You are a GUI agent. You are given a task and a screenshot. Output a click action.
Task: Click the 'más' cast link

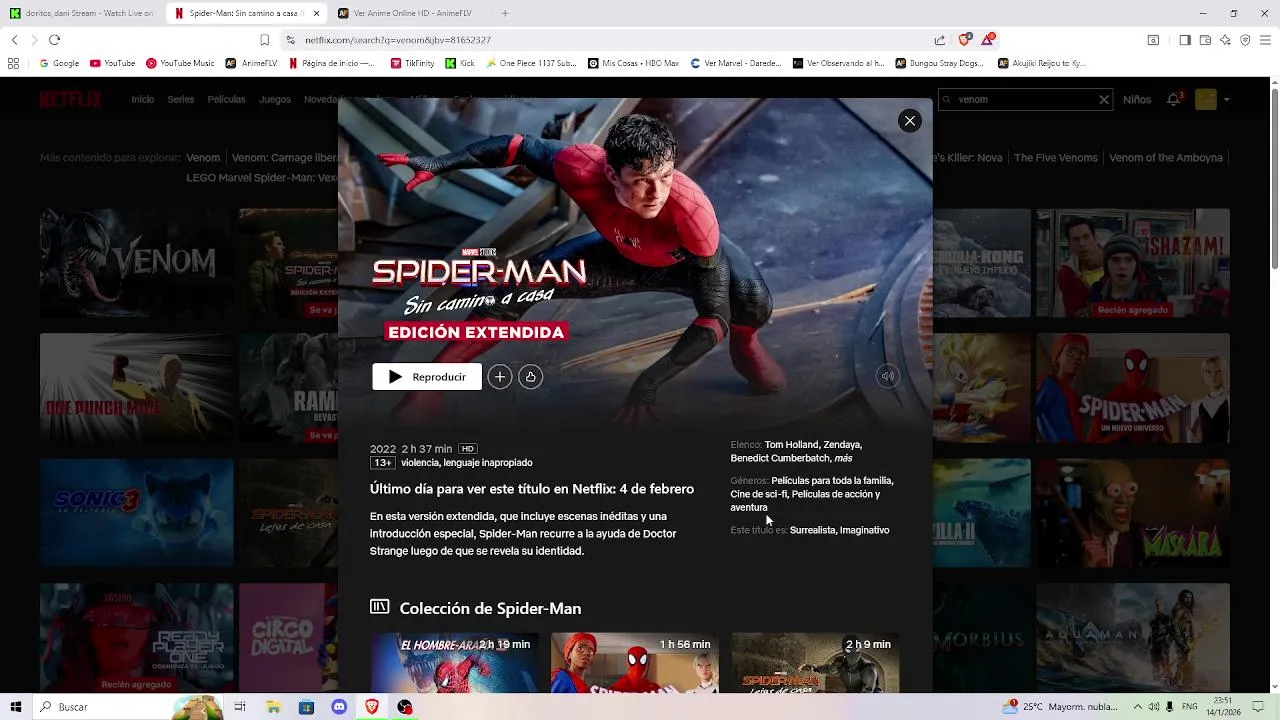pos(843,458)
